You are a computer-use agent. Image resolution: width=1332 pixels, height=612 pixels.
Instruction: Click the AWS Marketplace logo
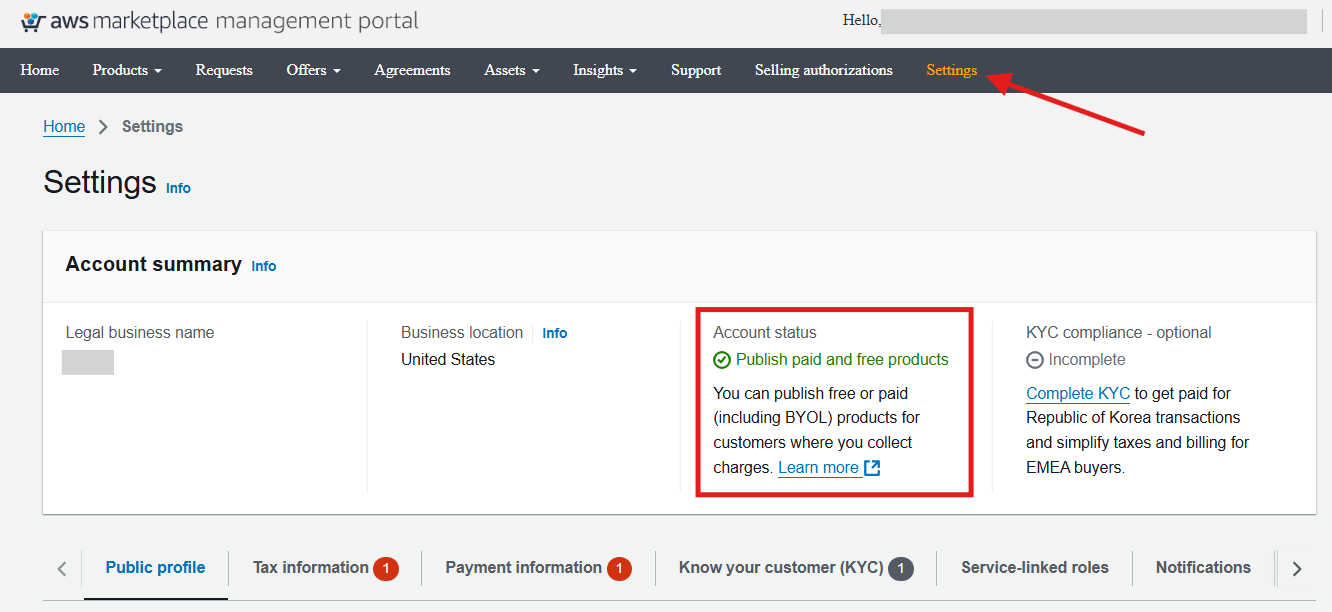pos(219,21)
